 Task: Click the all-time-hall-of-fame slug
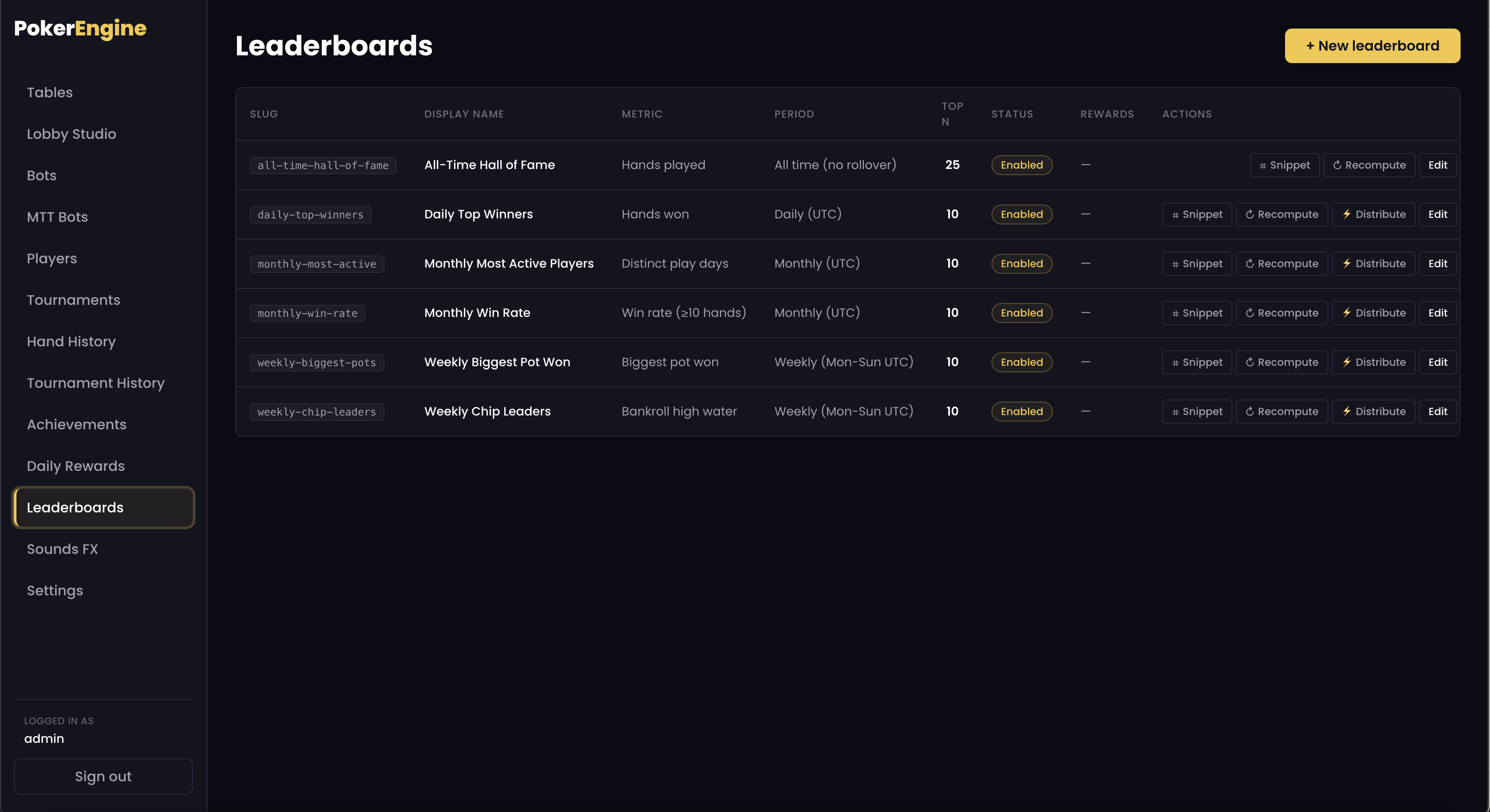click(323, 166)
